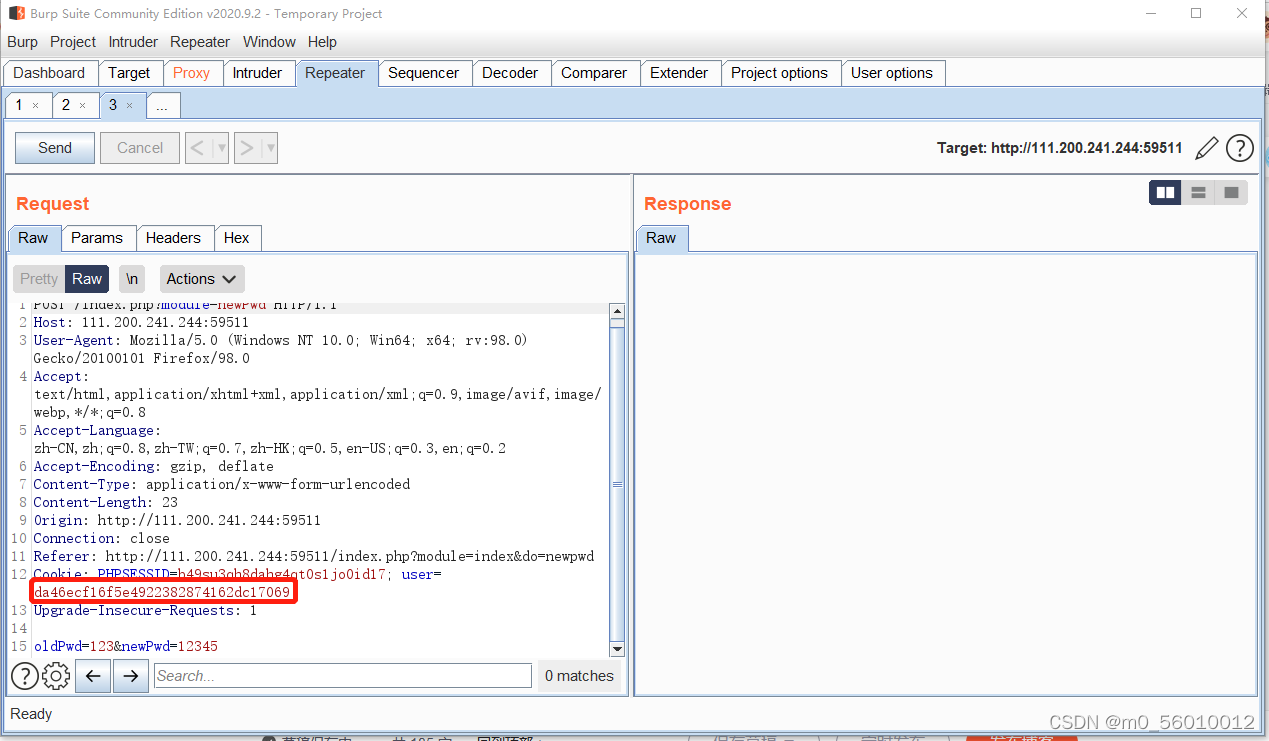
Task: Open the Burp menu
Action: point(22,42)
